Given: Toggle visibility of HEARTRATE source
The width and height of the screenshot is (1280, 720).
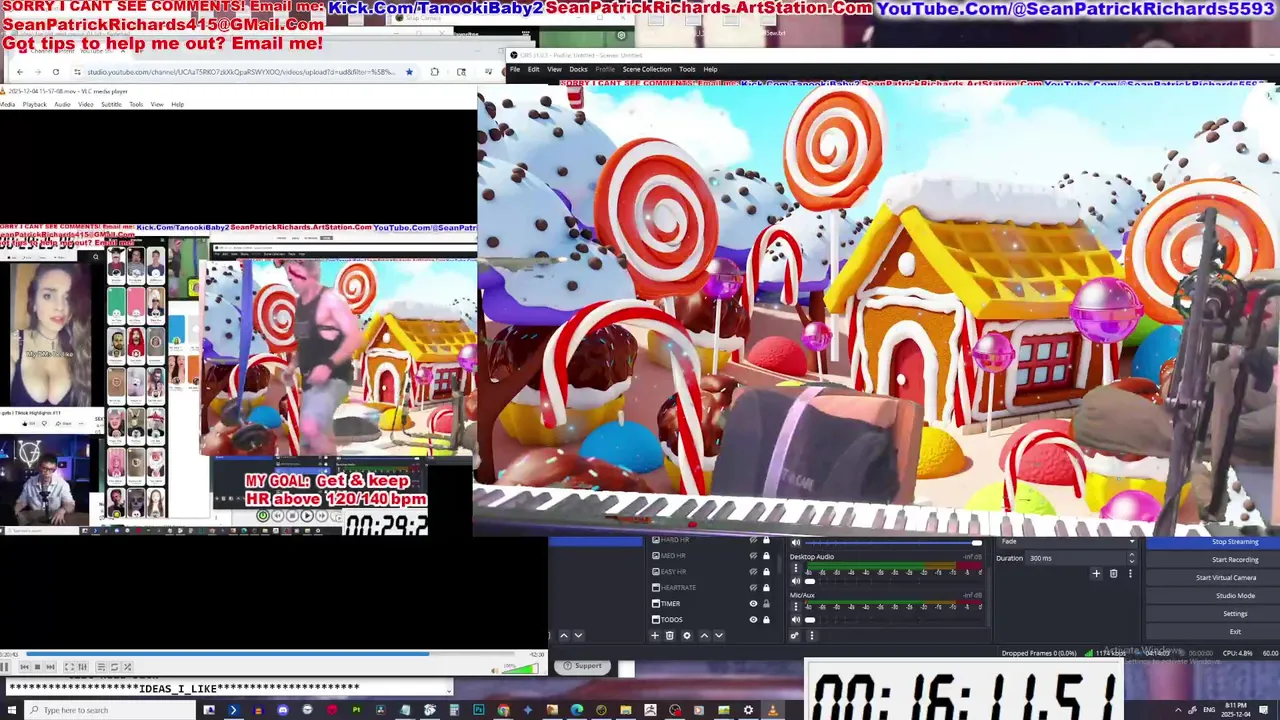Looking at the screenshot, I should point(753,587).
